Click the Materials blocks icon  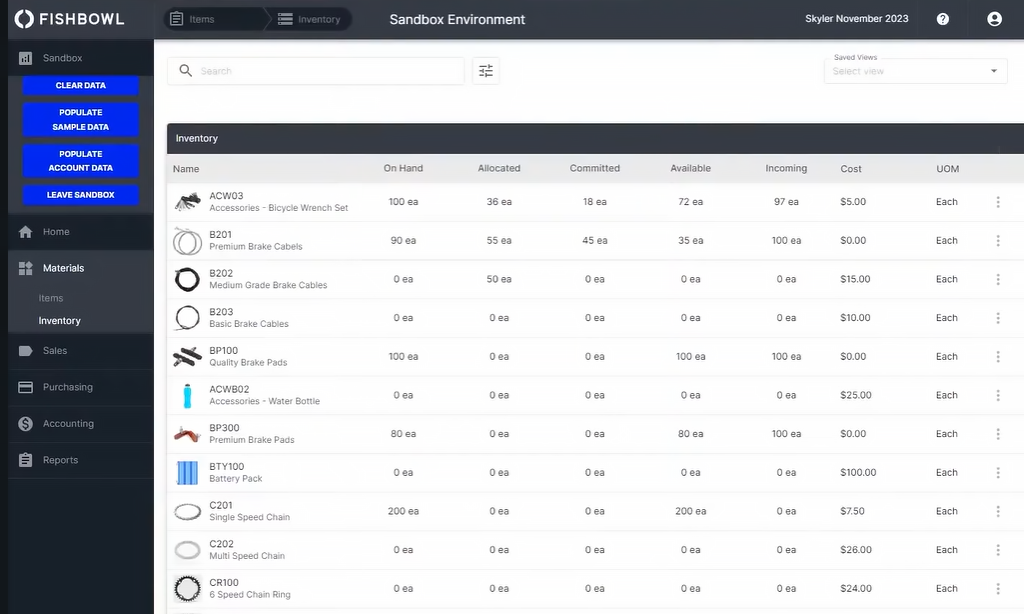pyautogui.click(x=25, y=268)
